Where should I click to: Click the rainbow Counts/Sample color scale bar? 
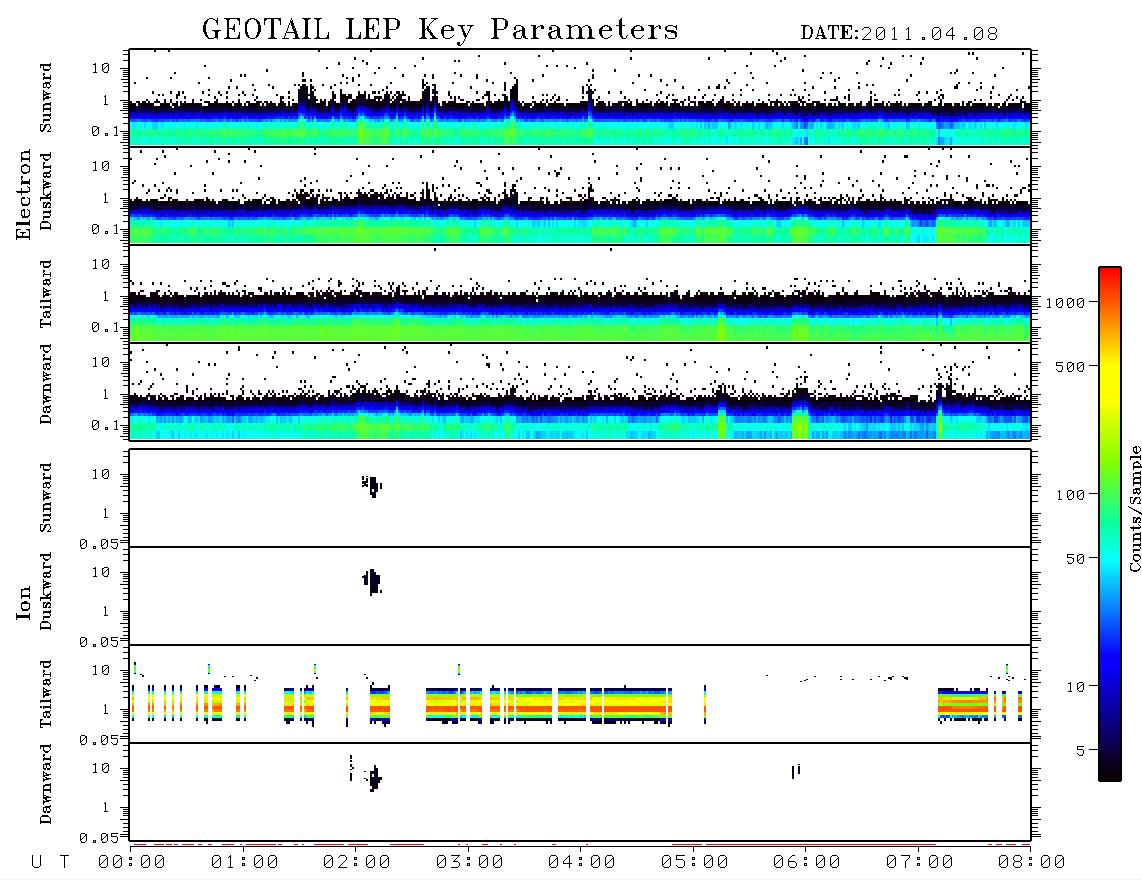[1110, 524]
